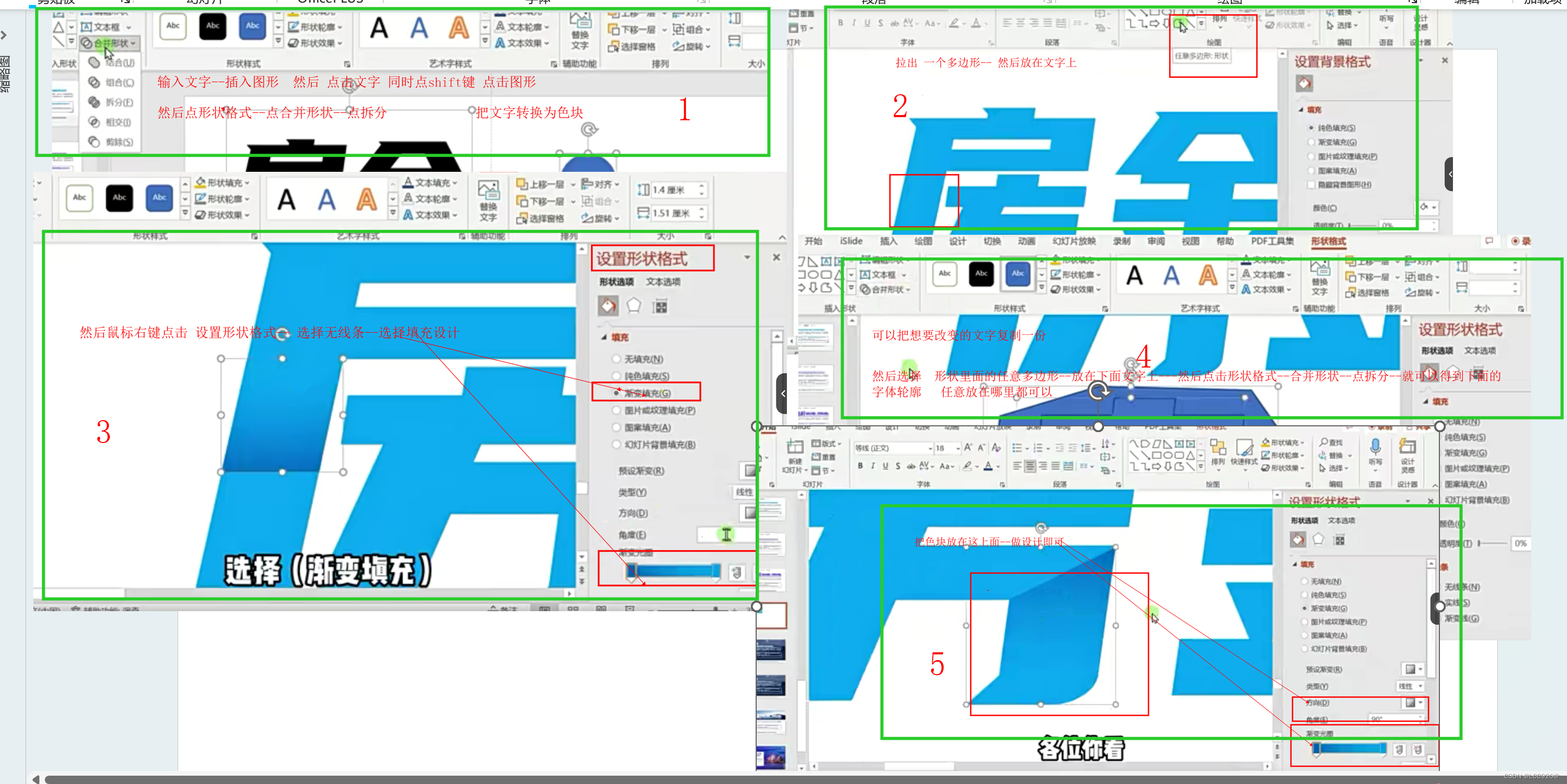Switch to the iSlide ribbon tab
1567x784 pixels.
tap(851, 241)
